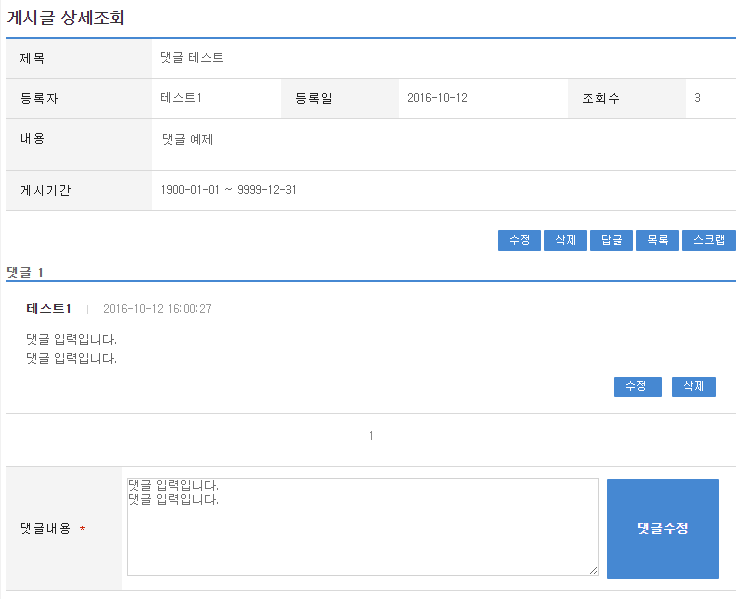Click the 게시기간 date range value
The image size is (751, 599).
[x=228, y=190]
